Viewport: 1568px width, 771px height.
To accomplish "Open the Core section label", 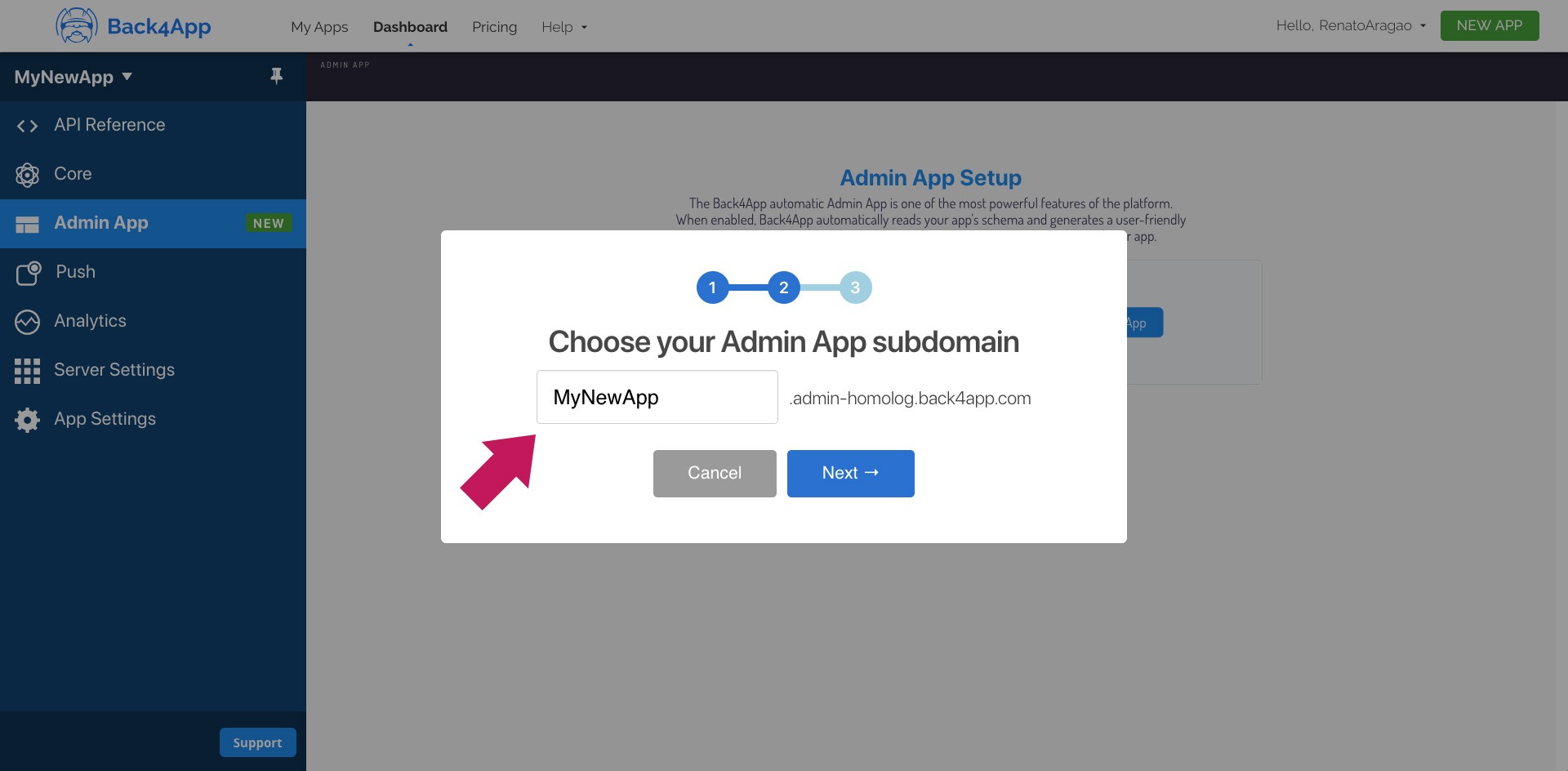I will click(x=73, y=174).
